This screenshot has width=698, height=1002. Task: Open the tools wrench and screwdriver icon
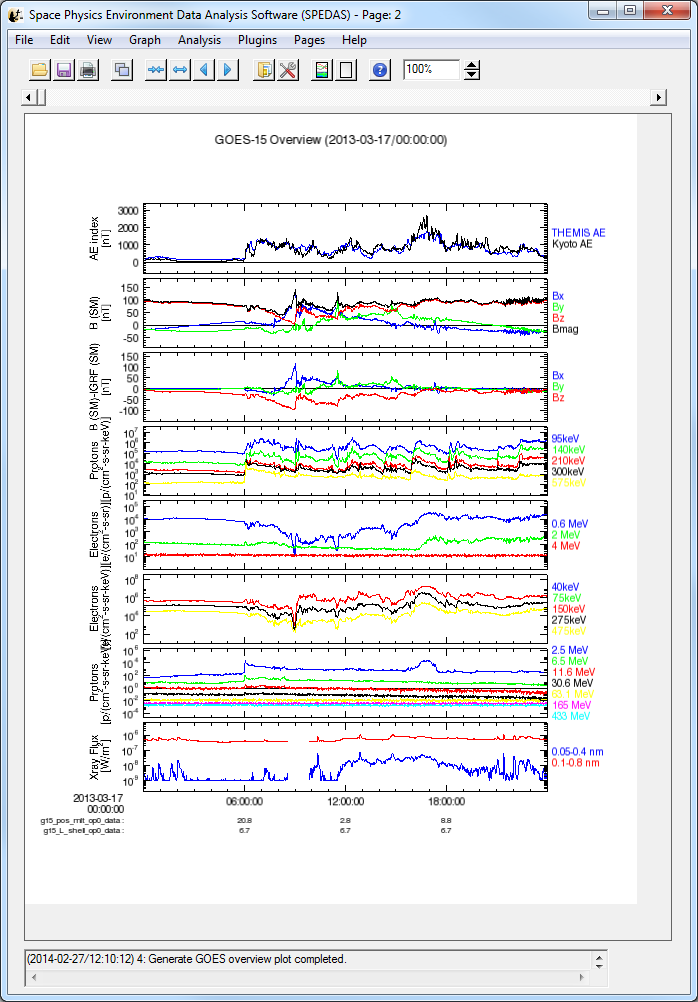pos(288,70)
